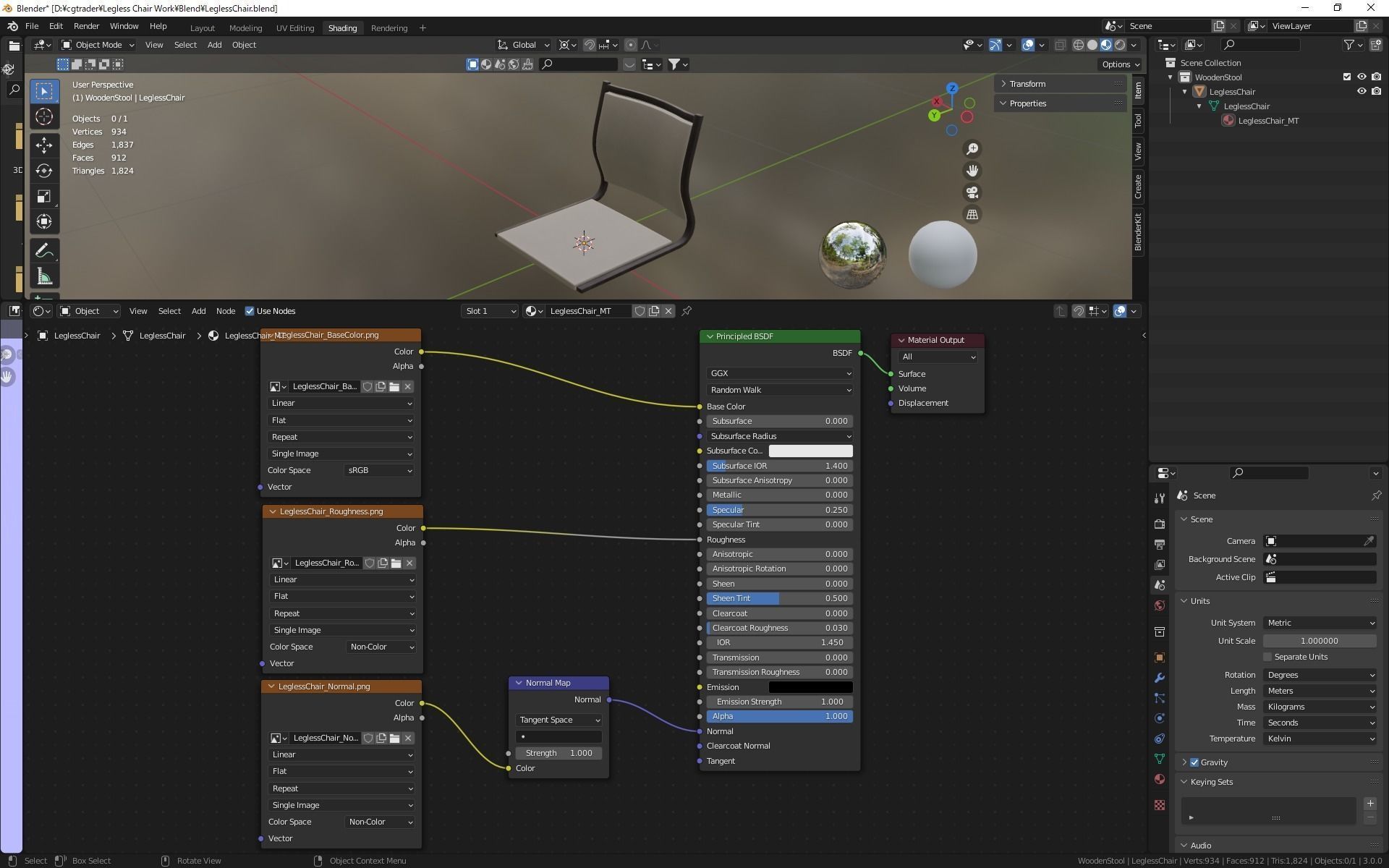Open the Tangent Space dropdown

click(558, 720)
